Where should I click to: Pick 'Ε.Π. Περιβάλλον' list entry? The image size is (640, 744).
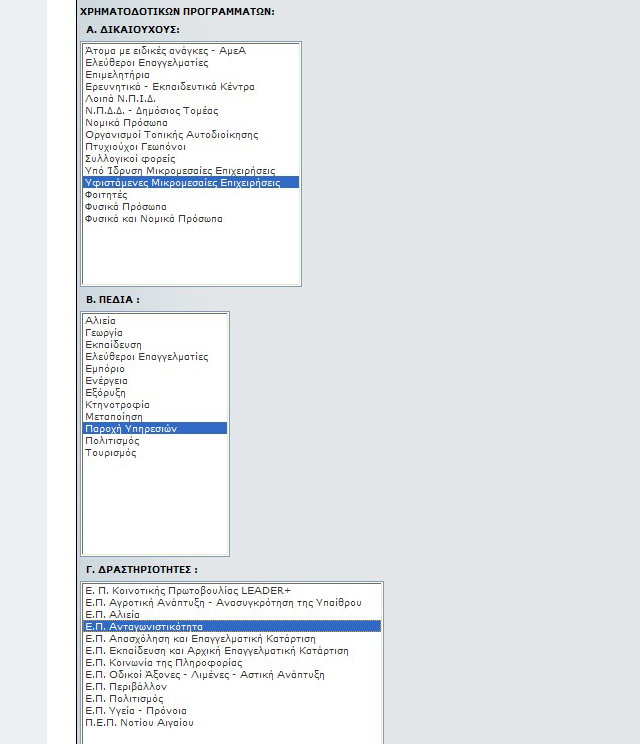tap(232, 687)
